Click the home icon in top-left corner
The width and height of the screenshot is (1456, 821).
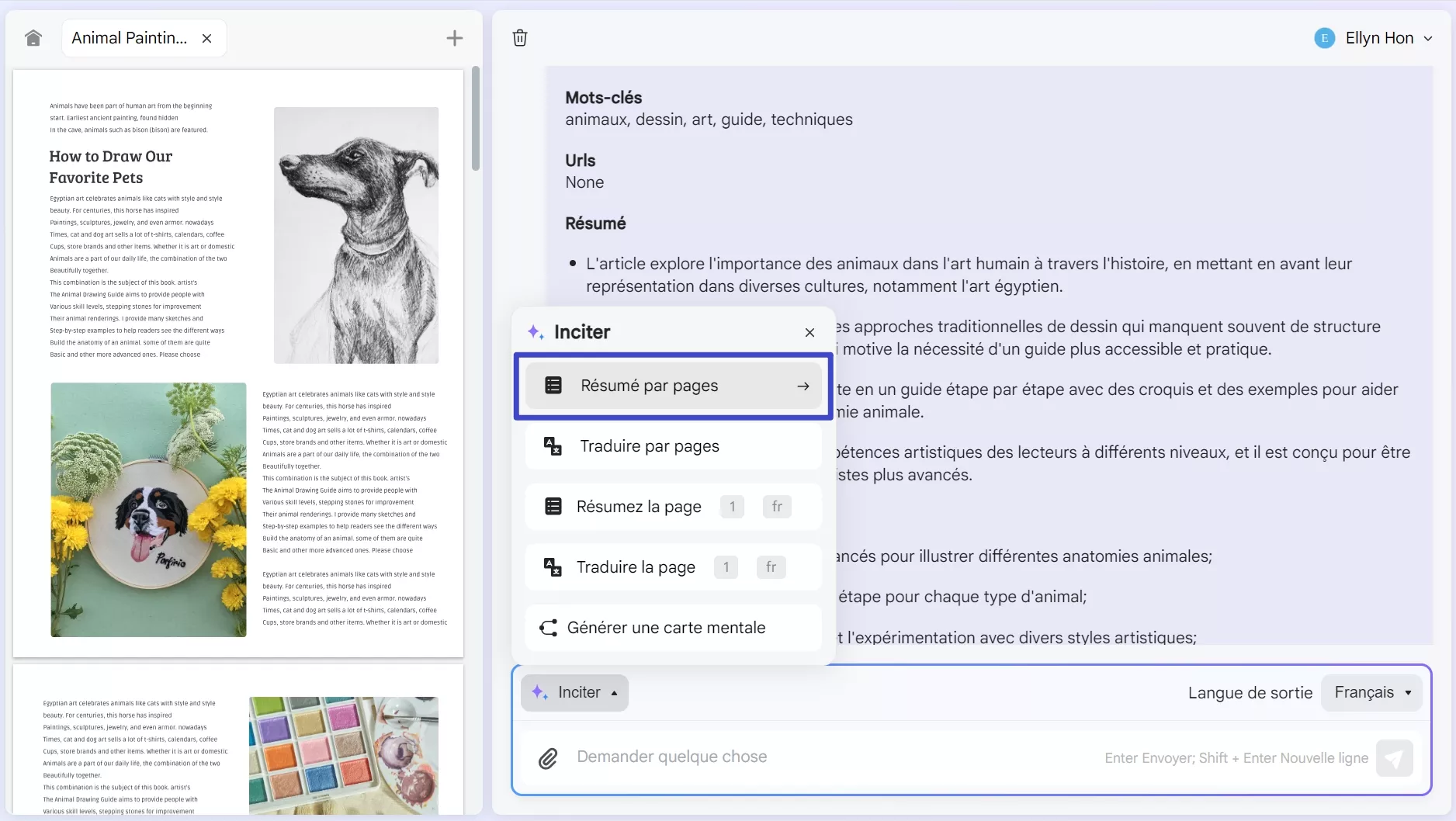(33, 37)
